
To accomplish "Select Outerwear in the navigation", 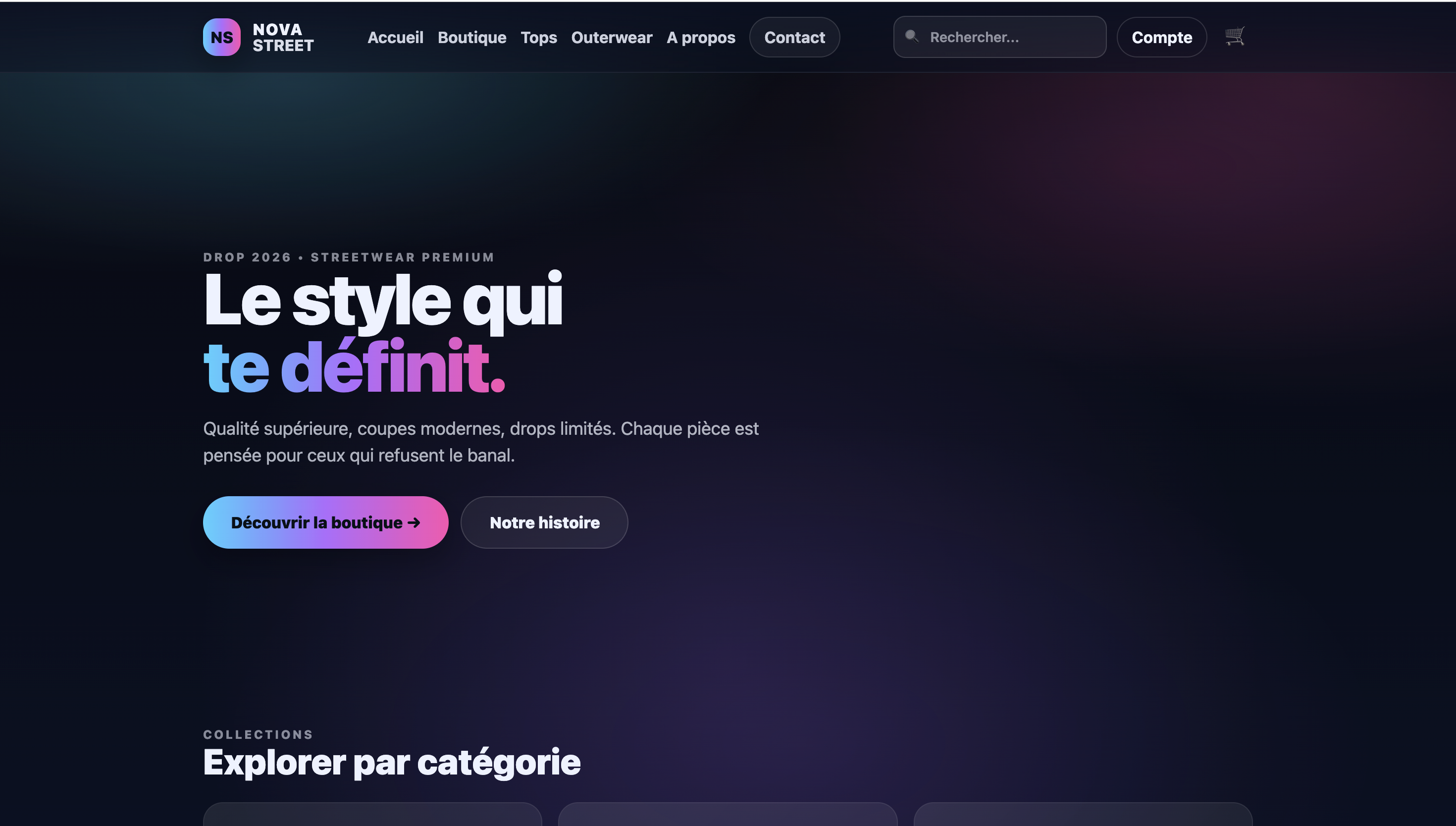I will point(612,38).
